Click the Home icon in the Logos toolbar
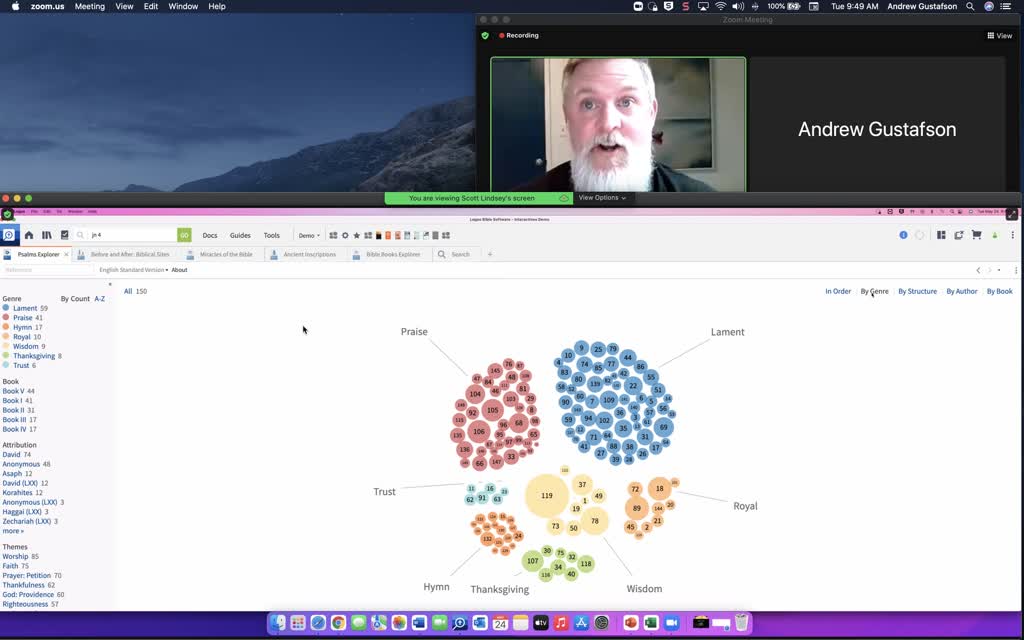This screenshot has width=1024, height=640. tap(29, 235)
